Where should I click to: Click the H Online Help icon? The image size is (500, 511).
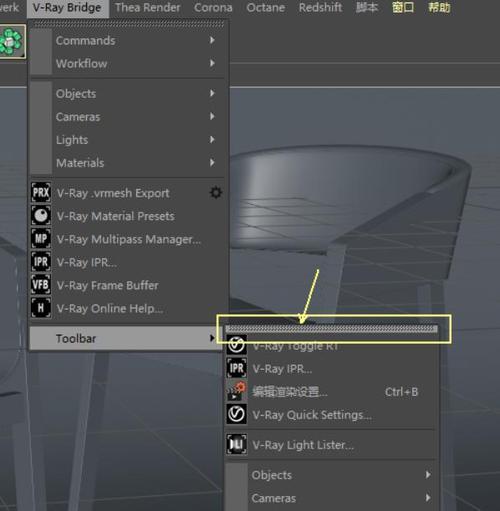click(41, 308)
